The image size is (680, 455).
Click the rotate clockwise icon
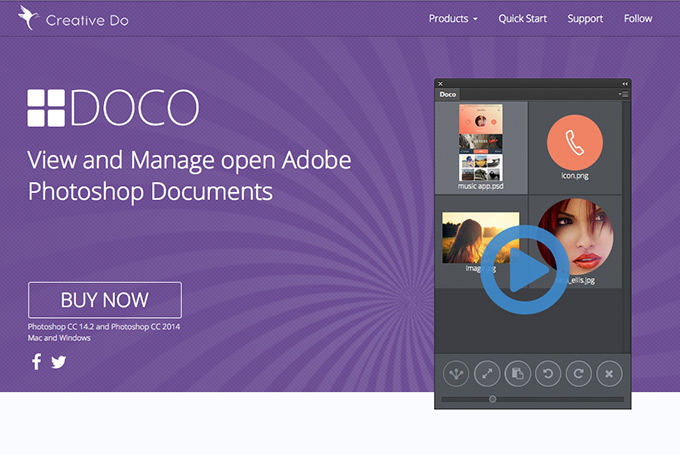coord(579,373)
